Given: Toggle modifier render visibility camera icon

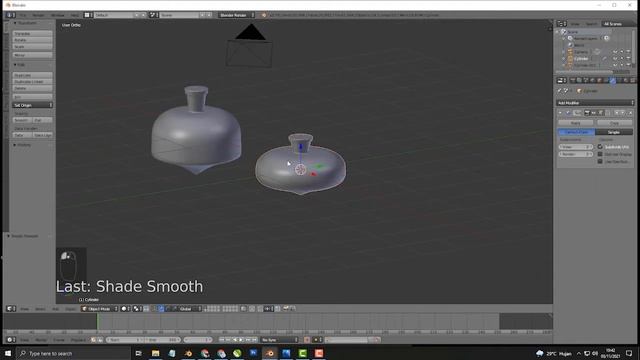Looking at the screenshot, I should (587, 113).
